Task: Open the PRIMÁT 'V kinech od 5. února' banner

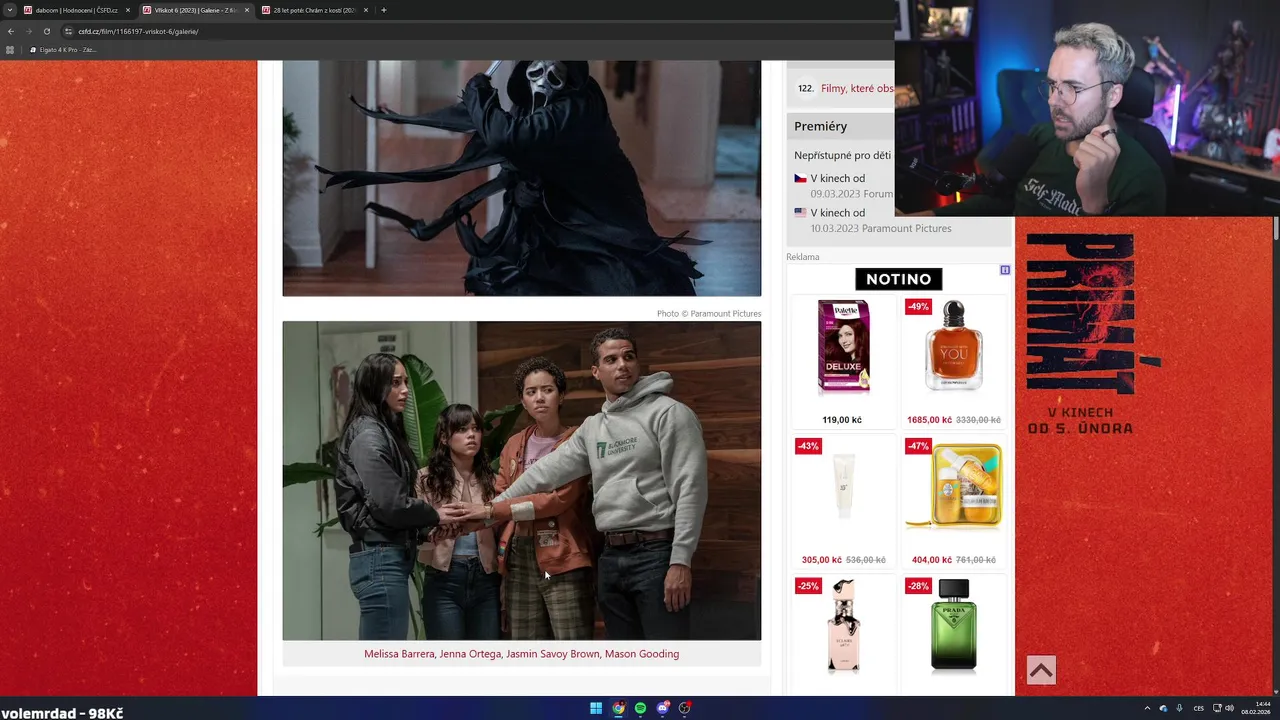Action: point(1091,335)
